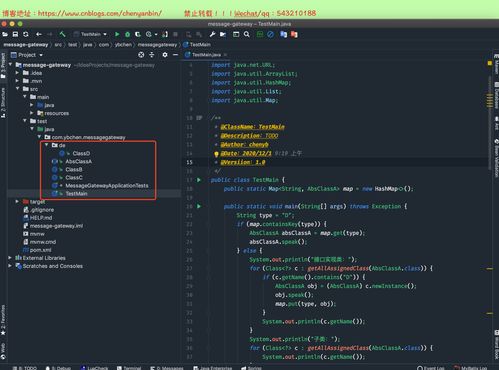Click the green square plugin toolbar icon

coord(260,34)
